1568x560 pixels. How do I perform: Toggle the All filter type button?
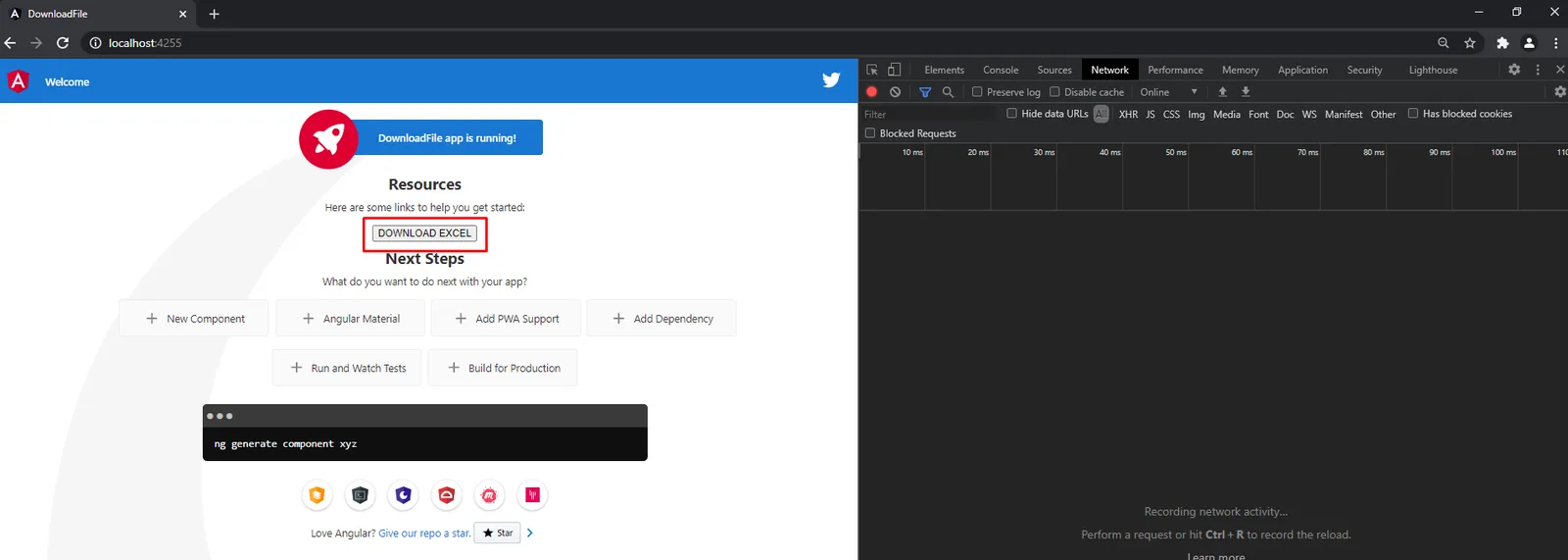[x=1102, y=114]
